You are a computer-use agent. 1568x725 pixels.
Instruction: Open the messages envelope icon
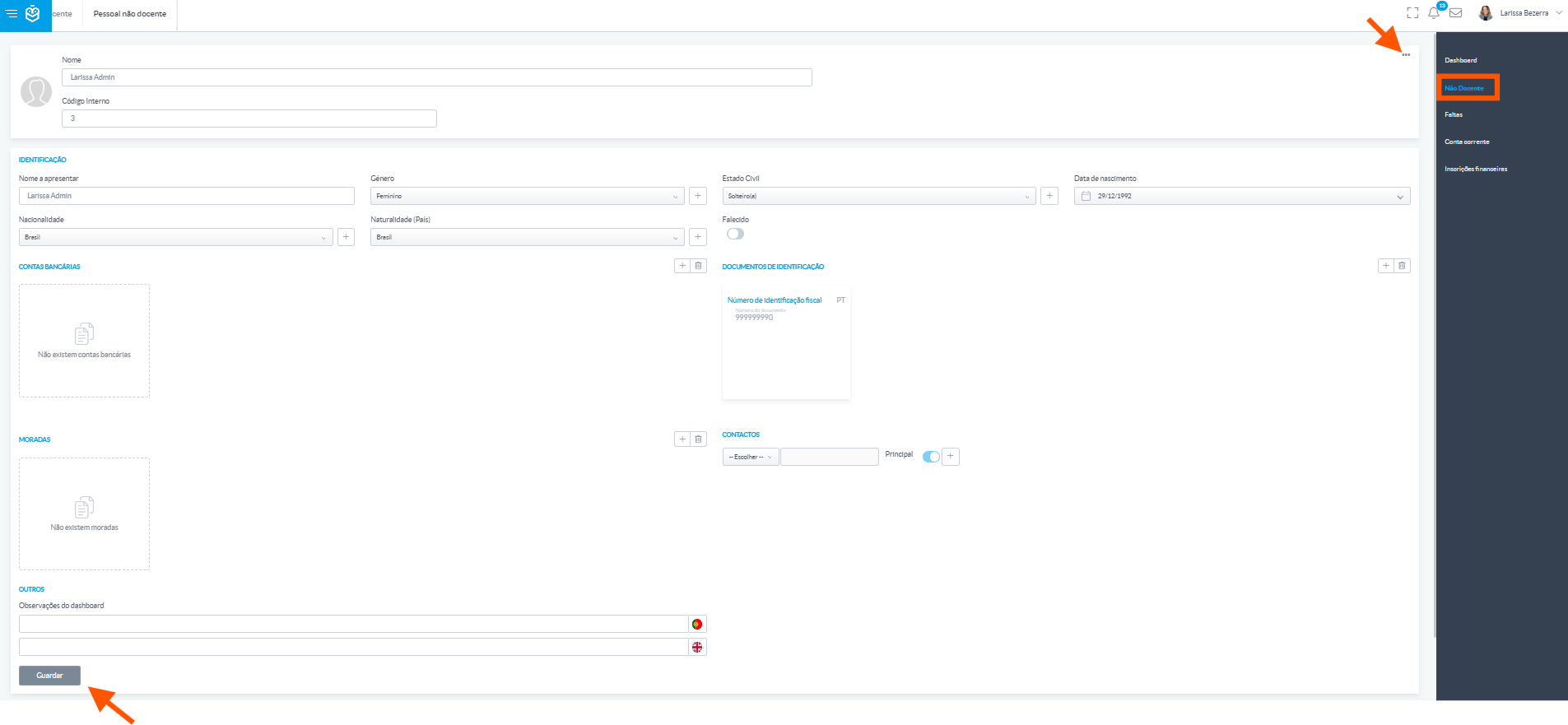click(x=1455, y=13)
